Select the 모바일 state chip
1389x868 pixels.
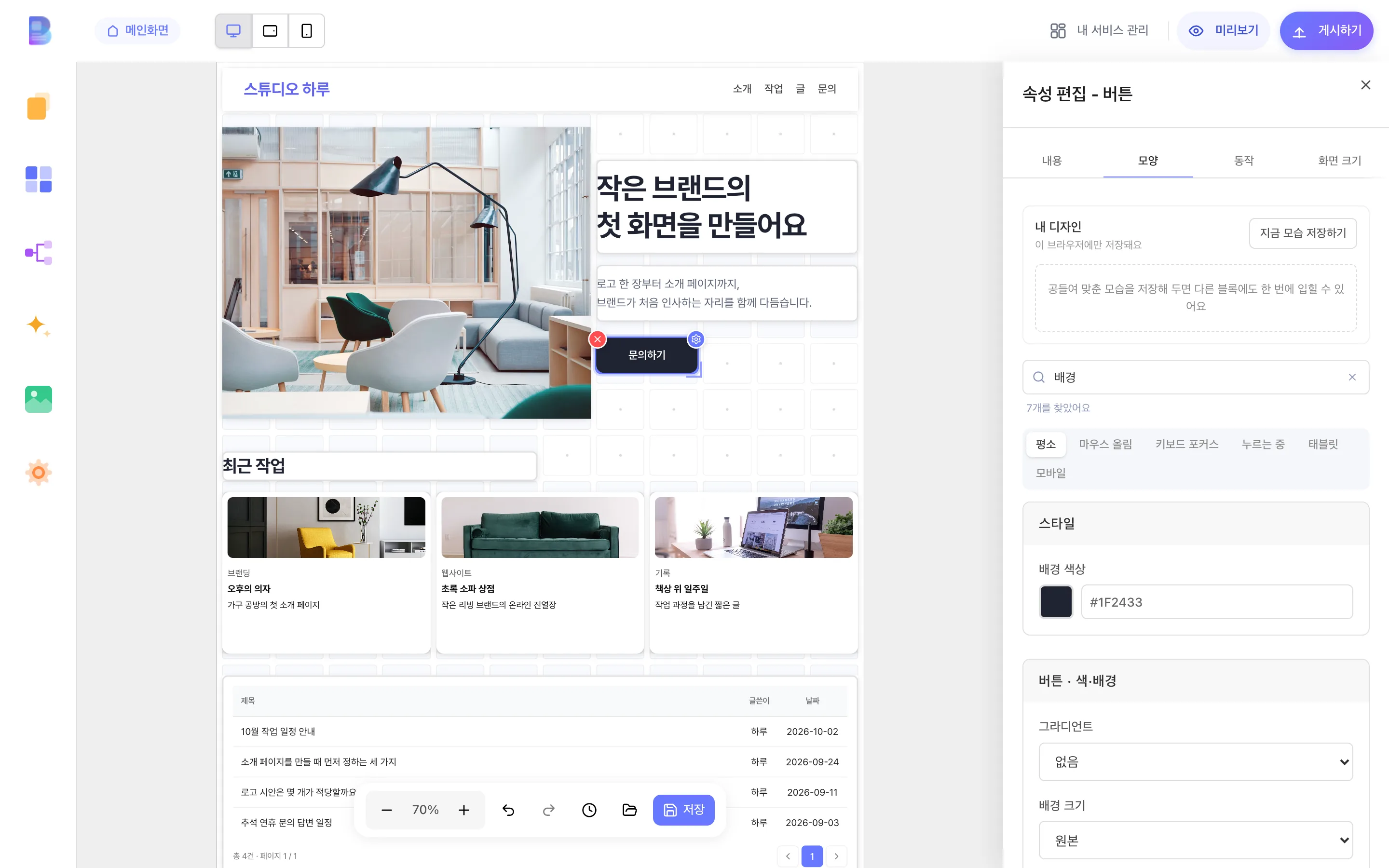1051,473
